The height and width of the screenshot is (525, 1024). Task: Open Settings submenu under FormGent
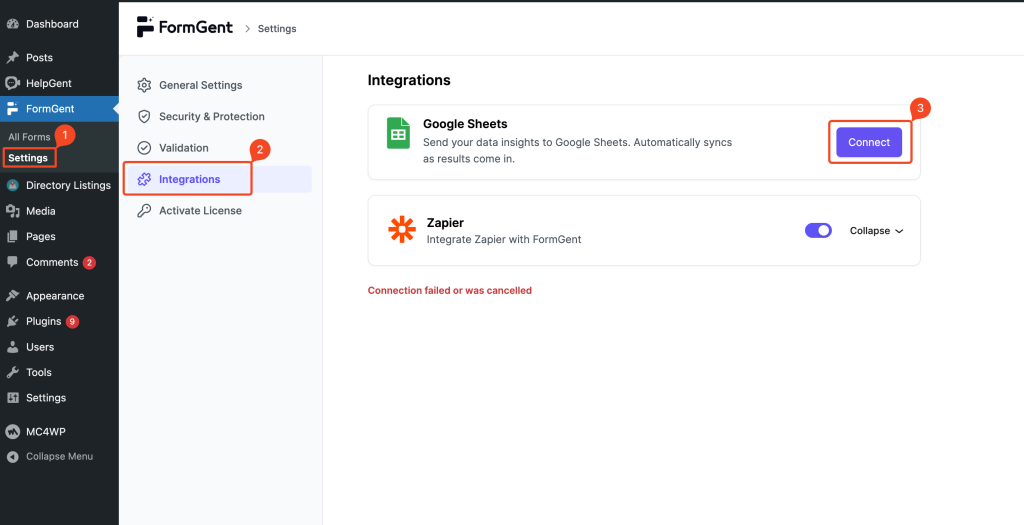coord(28,158)
